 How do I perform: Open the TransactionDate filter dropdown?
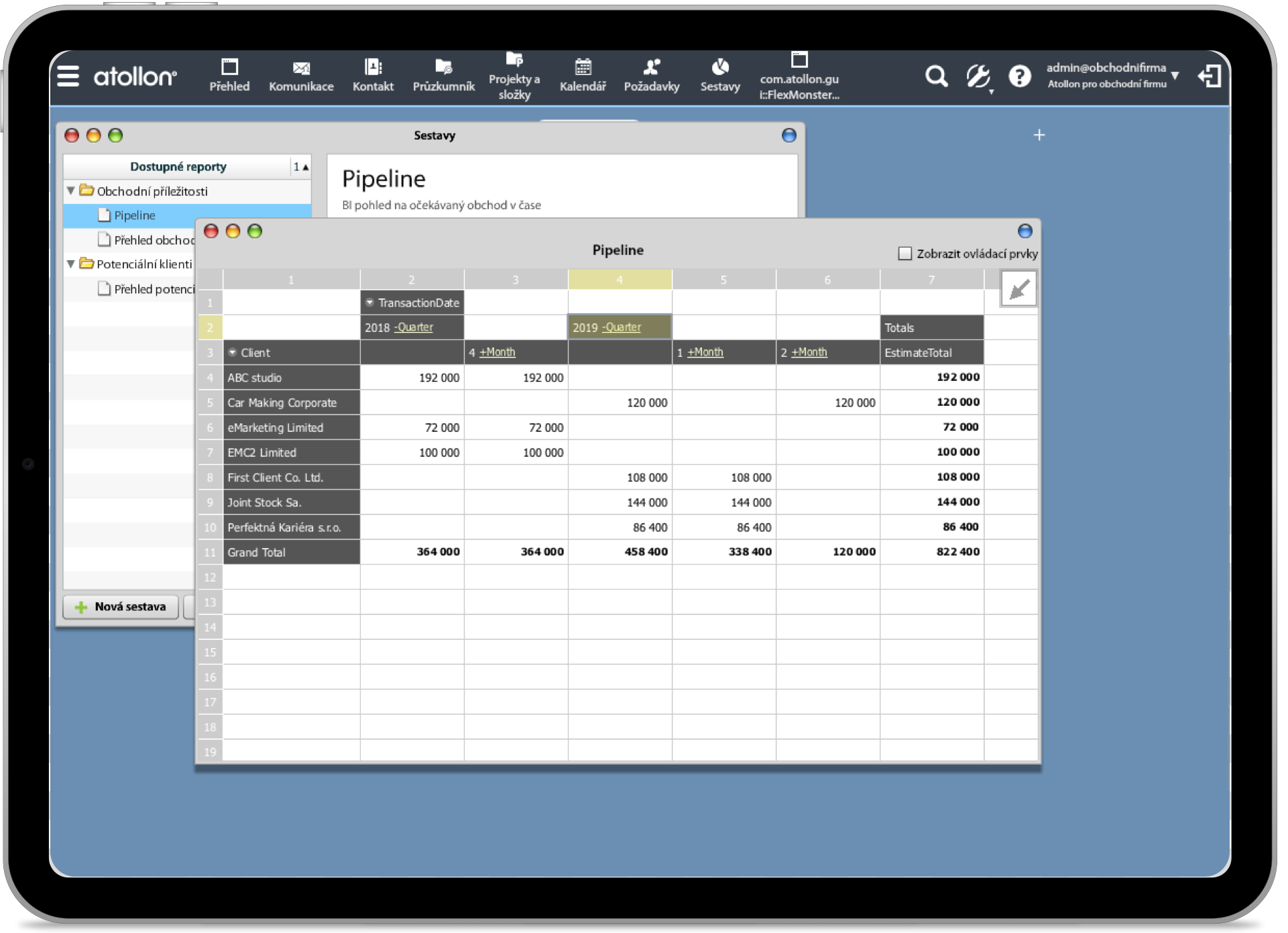pos(370,303)
